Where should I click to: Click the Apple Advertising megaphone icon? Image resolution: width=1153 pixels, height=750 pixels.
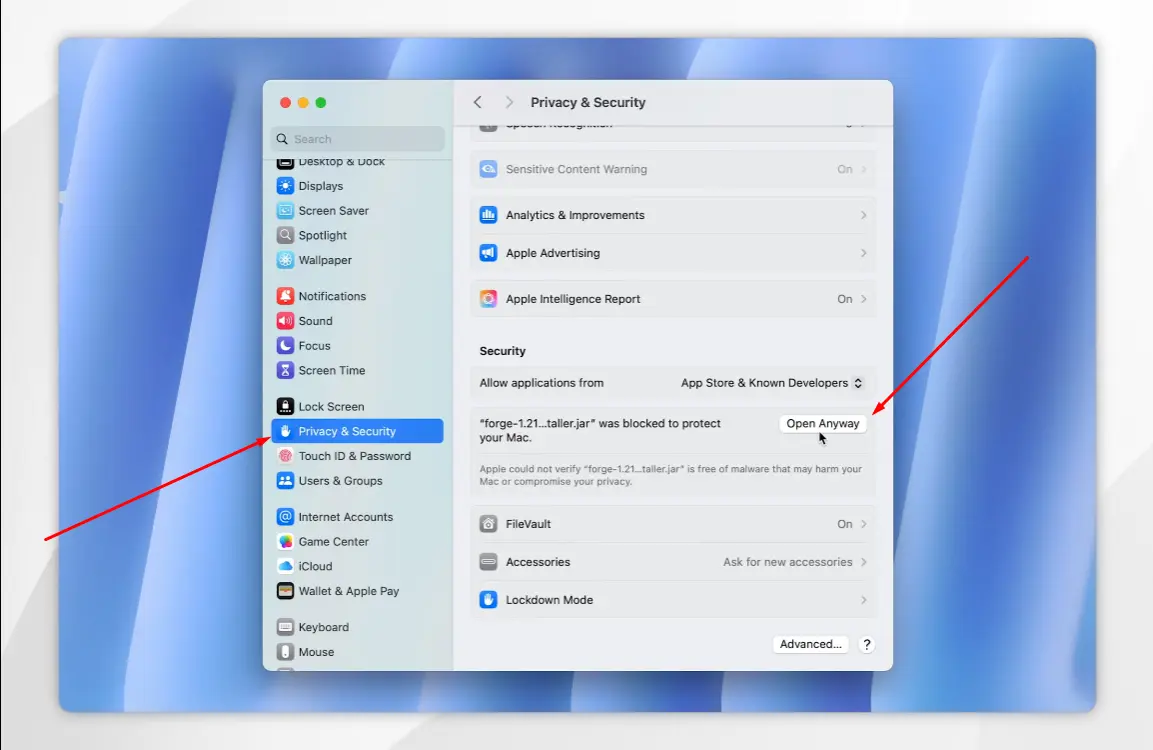pos(488,253)
